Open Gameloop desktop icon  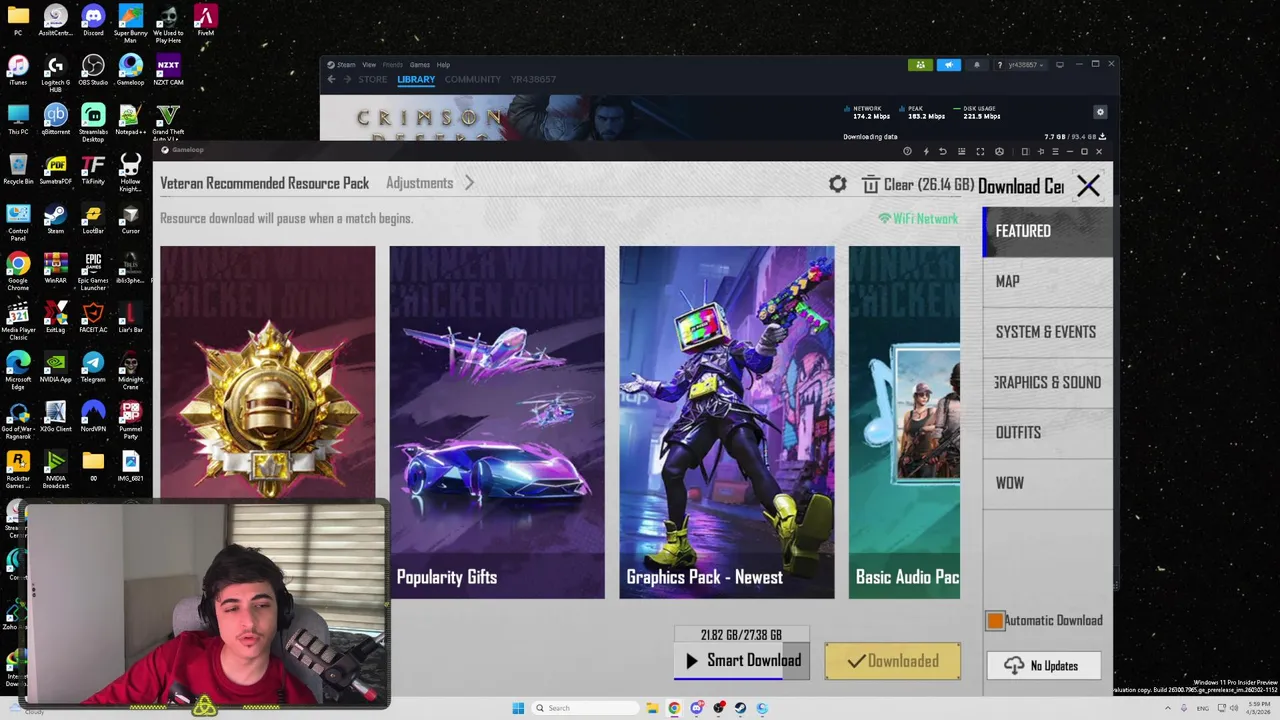[x=130, y=70]
